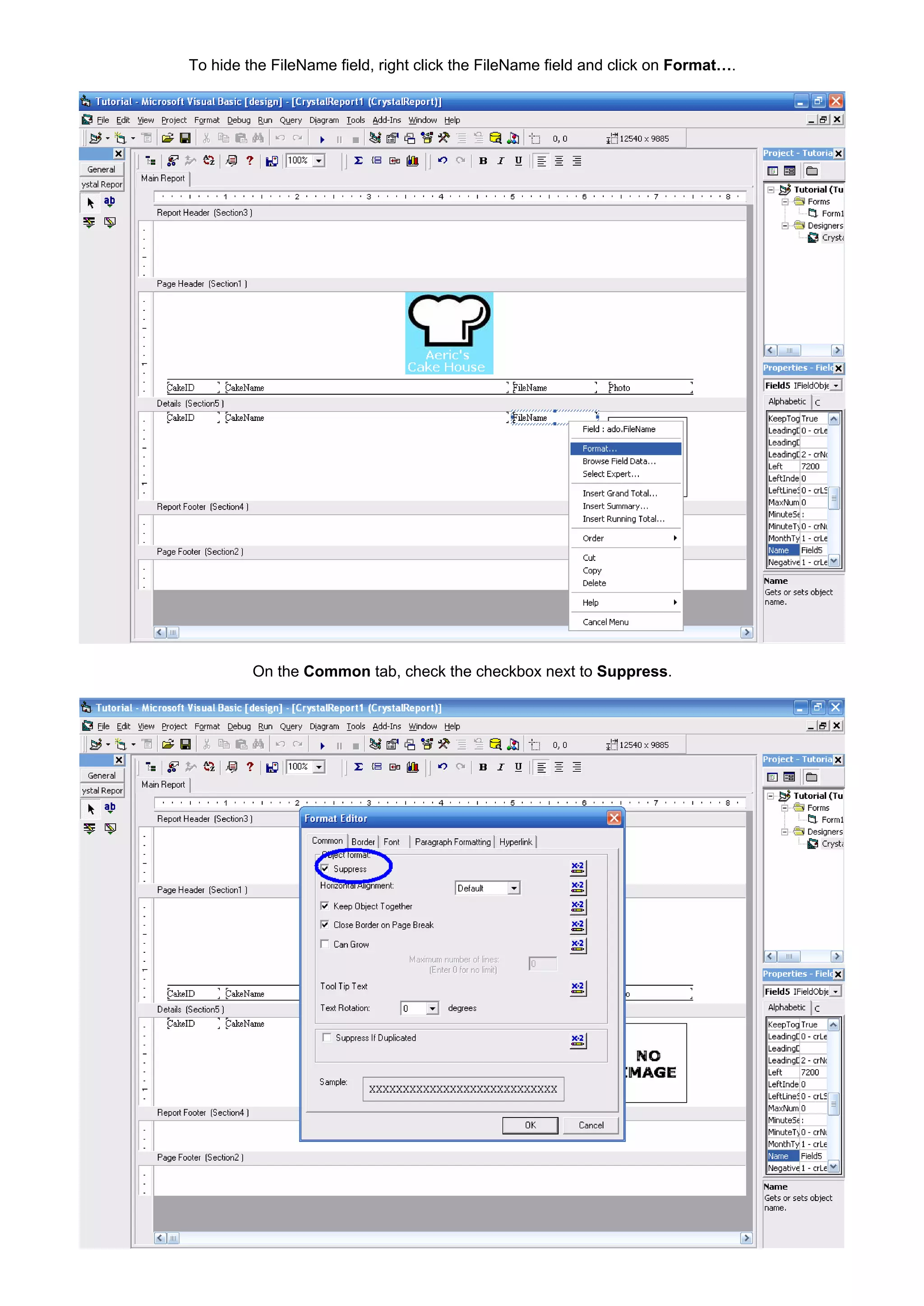Click Cancel Menu in the context menu
Screen dimensions: 924x1306
pyautogui.click(x=605, y=622)
